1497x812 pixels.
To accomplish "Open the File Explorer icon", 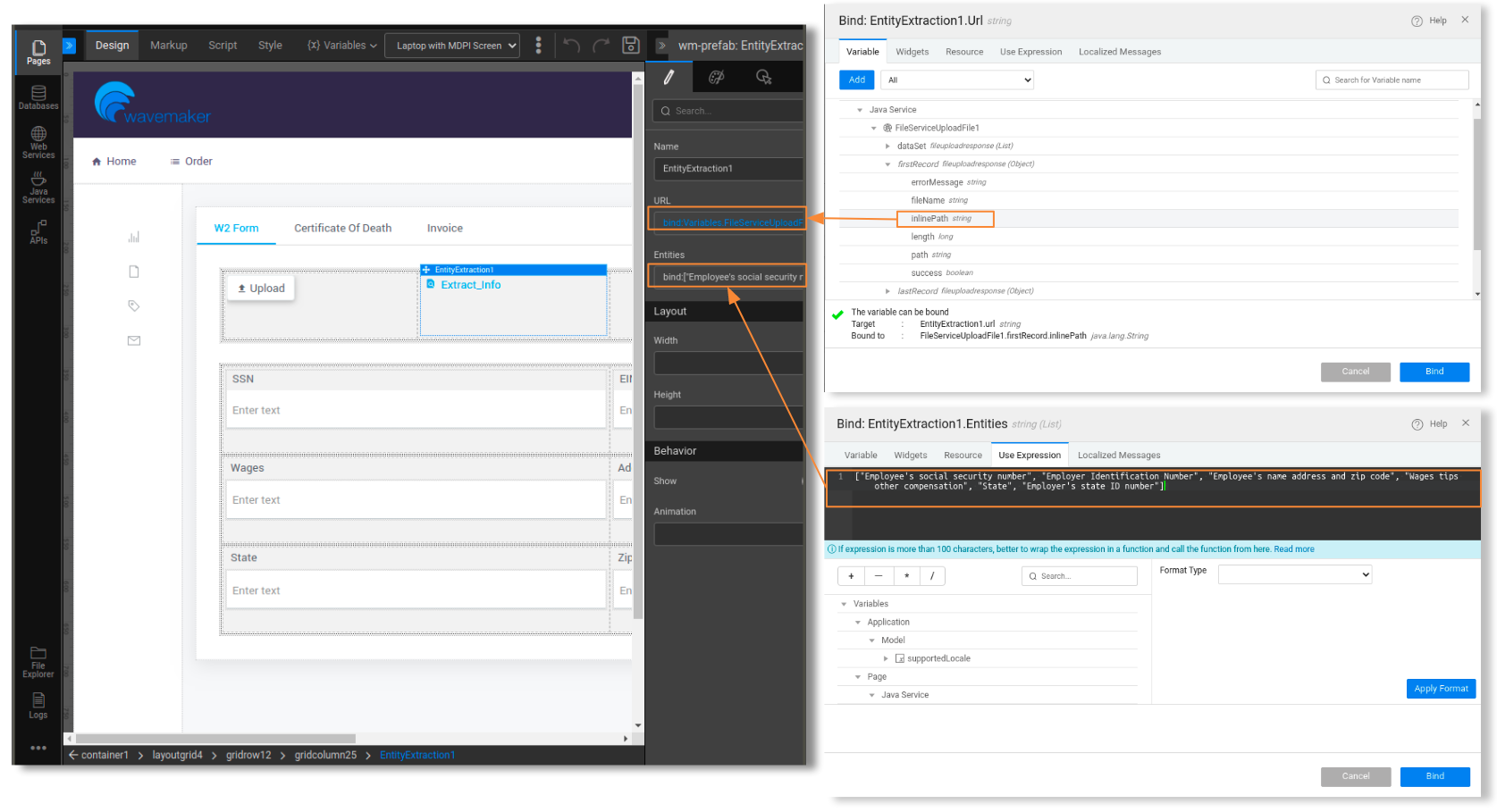I will tap(38, 662).
